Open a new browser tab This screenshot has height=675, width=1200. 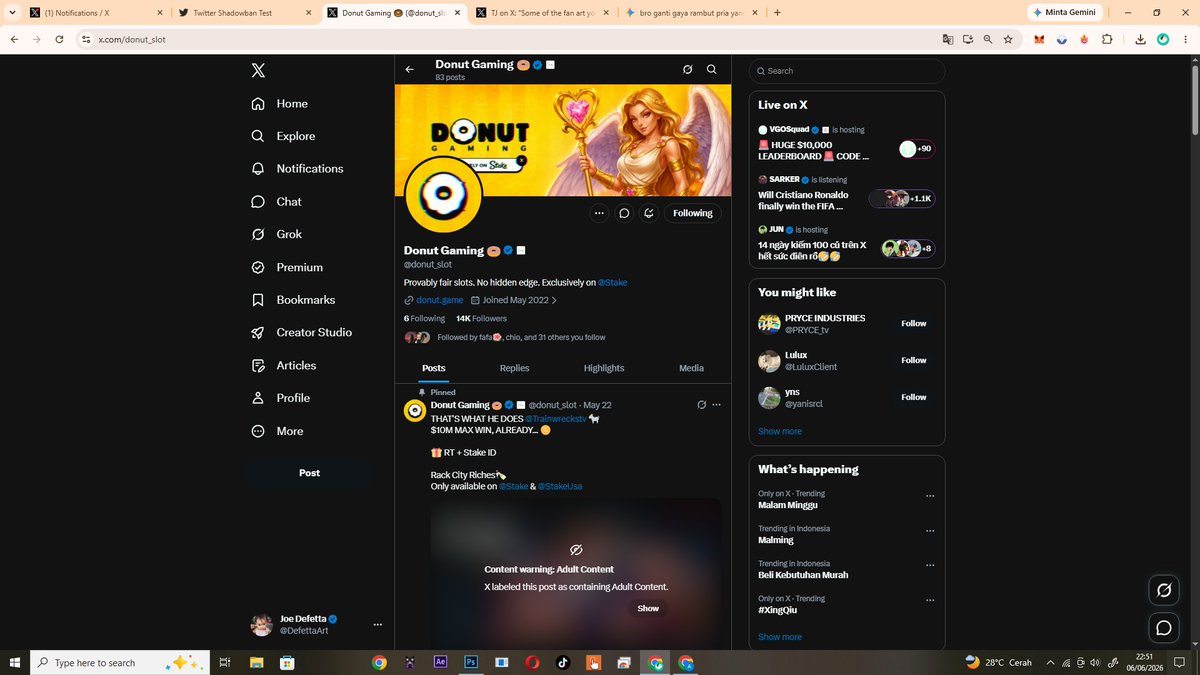[778, 13]
